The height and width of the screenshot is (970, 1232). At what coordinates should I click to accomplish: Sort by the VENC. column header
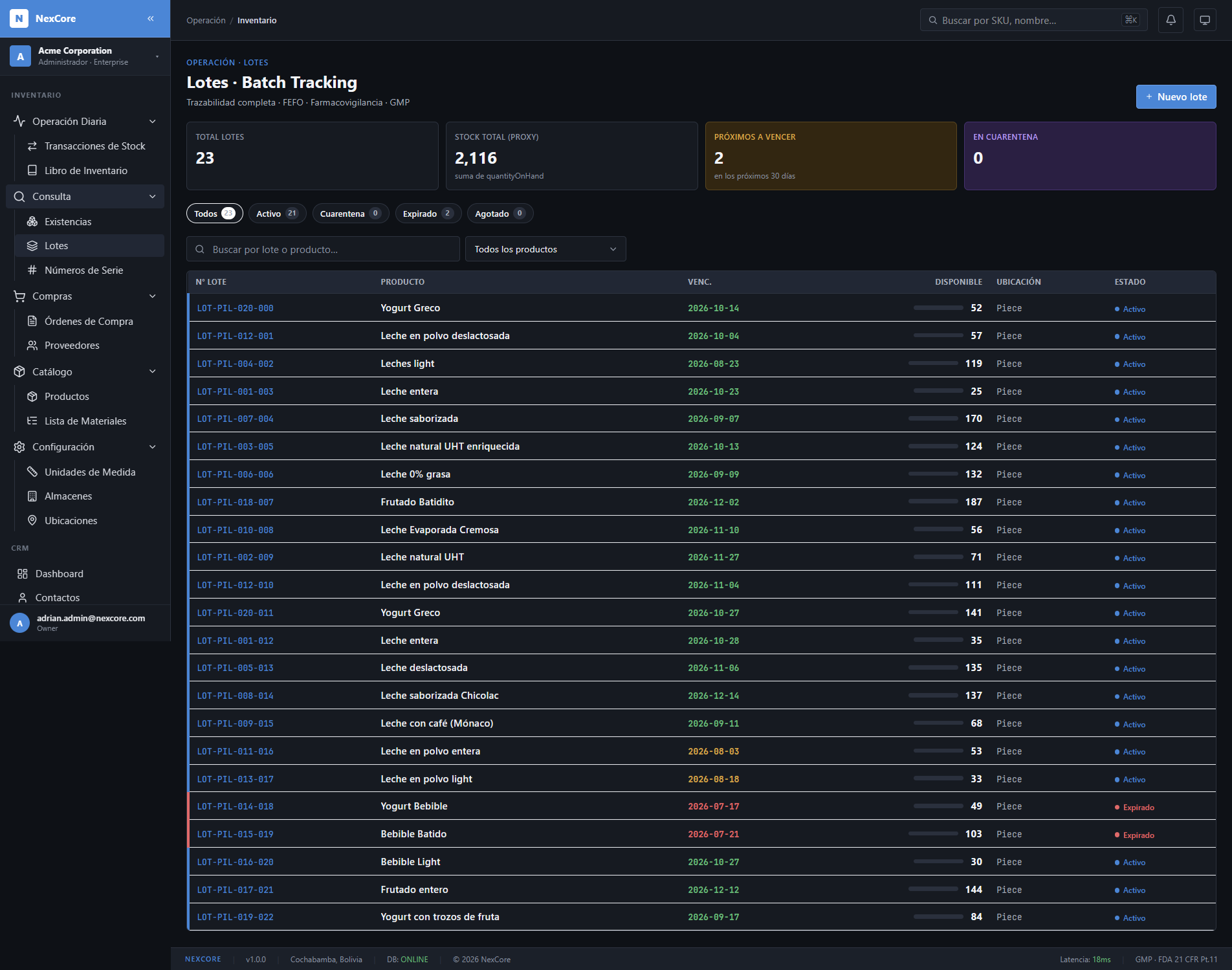[x=699, y=282]
